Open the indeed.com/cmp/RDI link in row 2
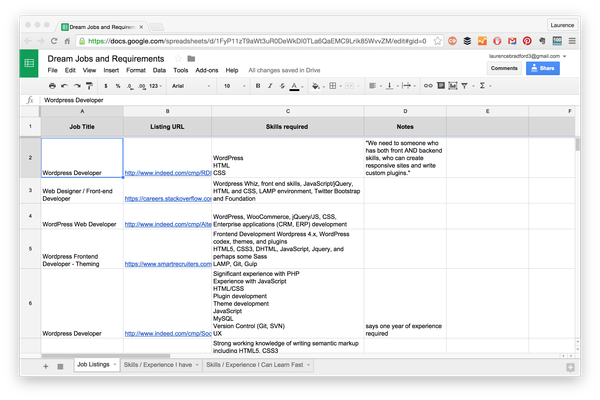Image resolution: width=600 pixels, height=400 pixels. [x=168, y=173]
